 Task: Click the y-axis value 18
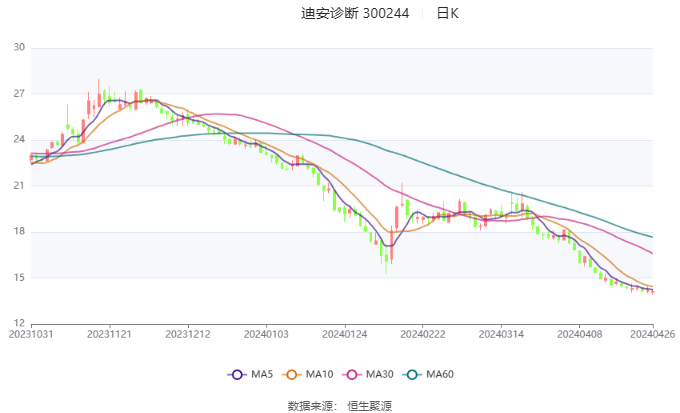(x=19, y=231)
